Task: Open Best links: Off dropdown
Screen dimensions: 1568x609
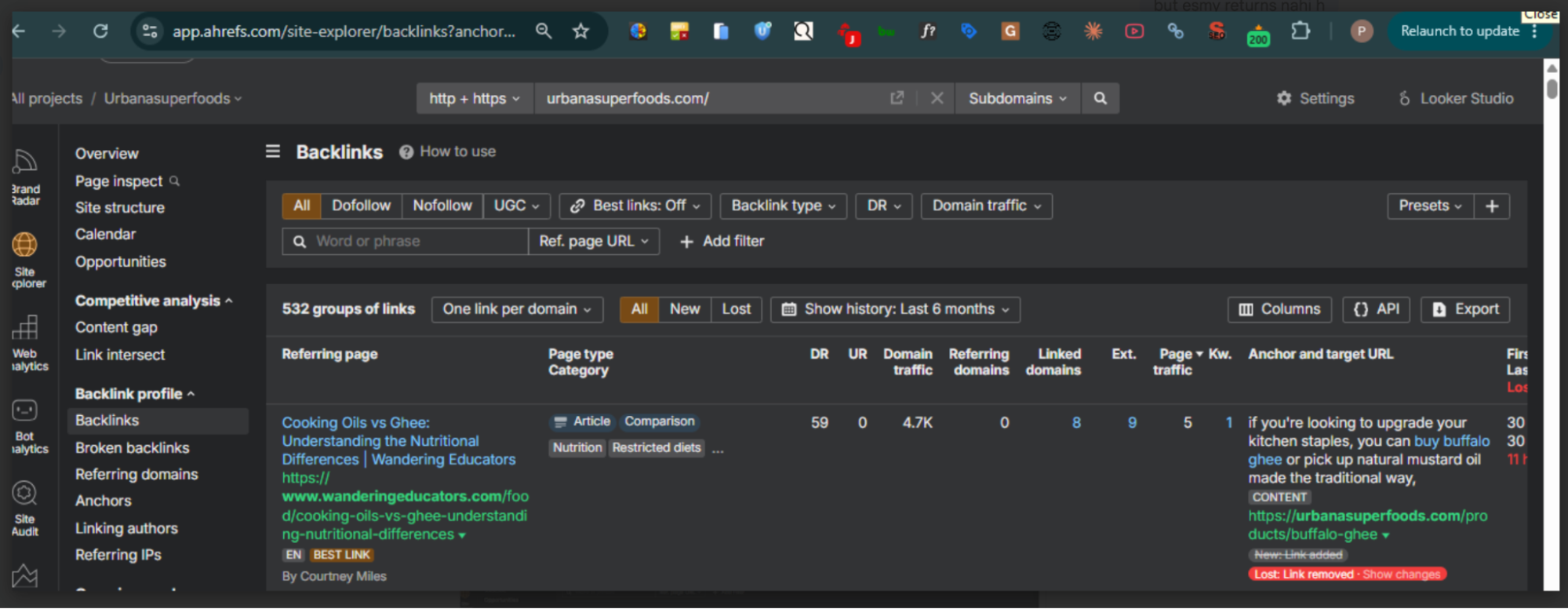Action: coord(635,206)
